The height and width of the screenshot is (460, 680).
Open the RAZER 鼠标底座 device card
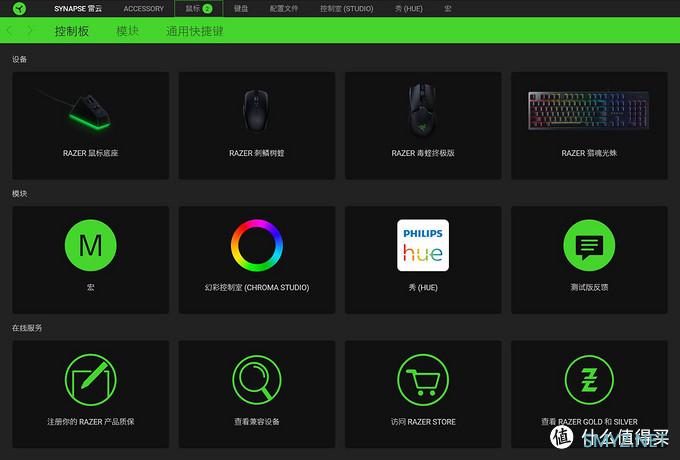pyautogui.click(x=91, y=126)
